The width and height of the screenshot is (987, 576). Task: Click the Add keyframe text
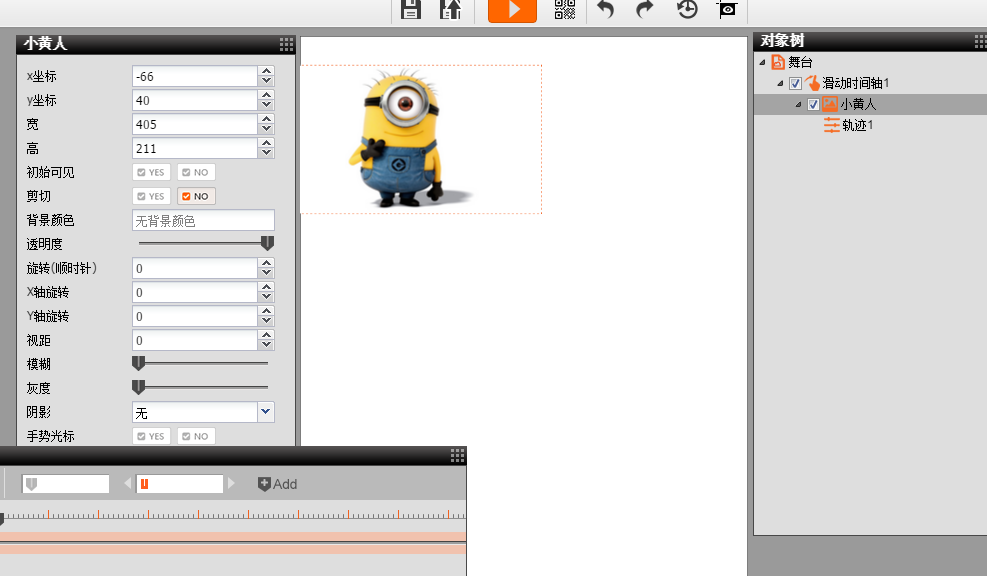click(285, 484)
